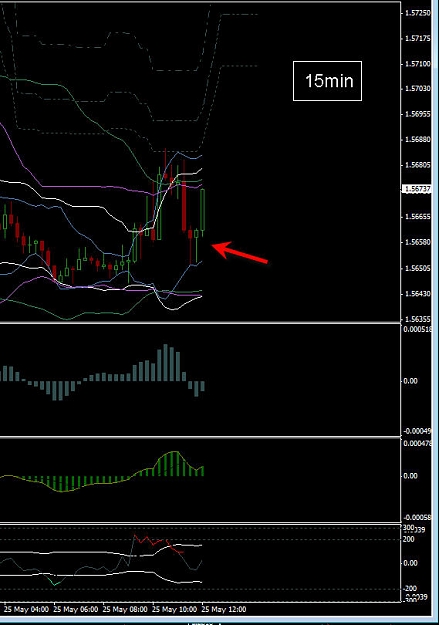Click the 1.56655 price axis label
This screenshot has height=625, width=439.
click(x=417, y=216)
